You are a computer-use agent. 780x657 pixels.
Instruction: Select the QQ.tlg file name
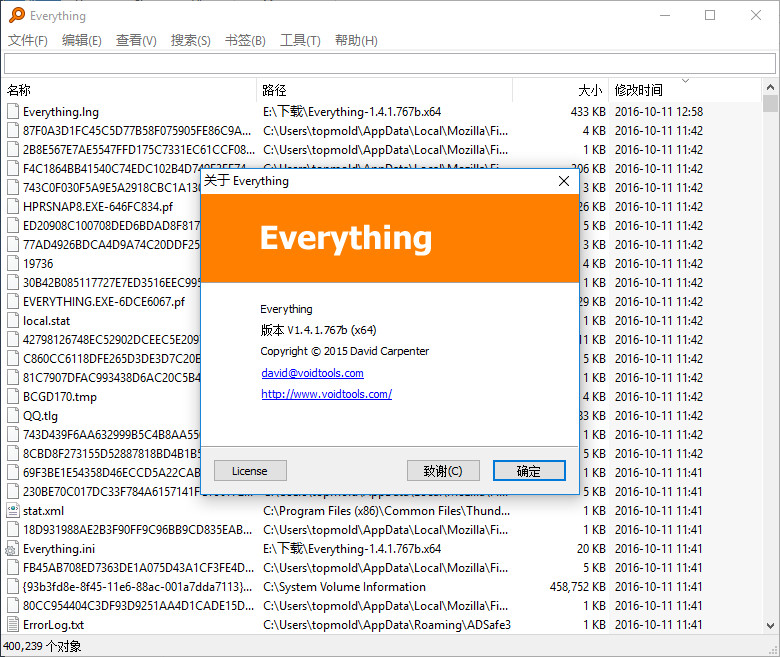[x=40, y=416]
